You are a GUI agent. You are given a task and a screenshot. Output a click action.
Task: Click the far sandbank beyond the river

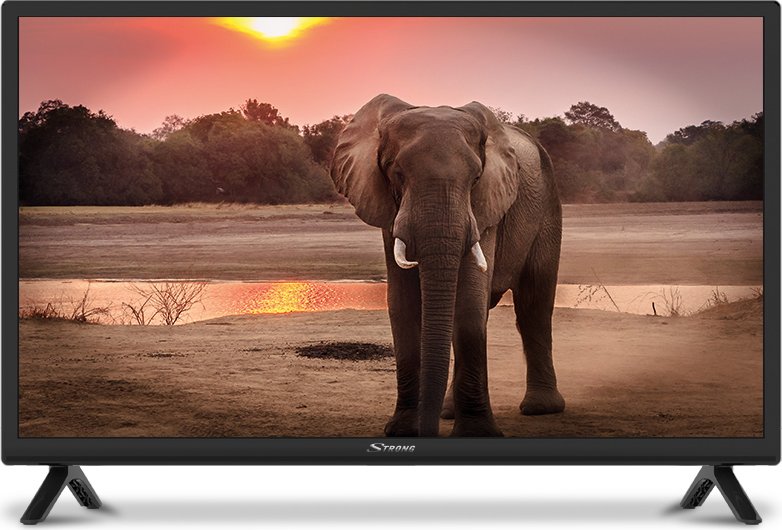pyautogui.click(x=200, y=240)
